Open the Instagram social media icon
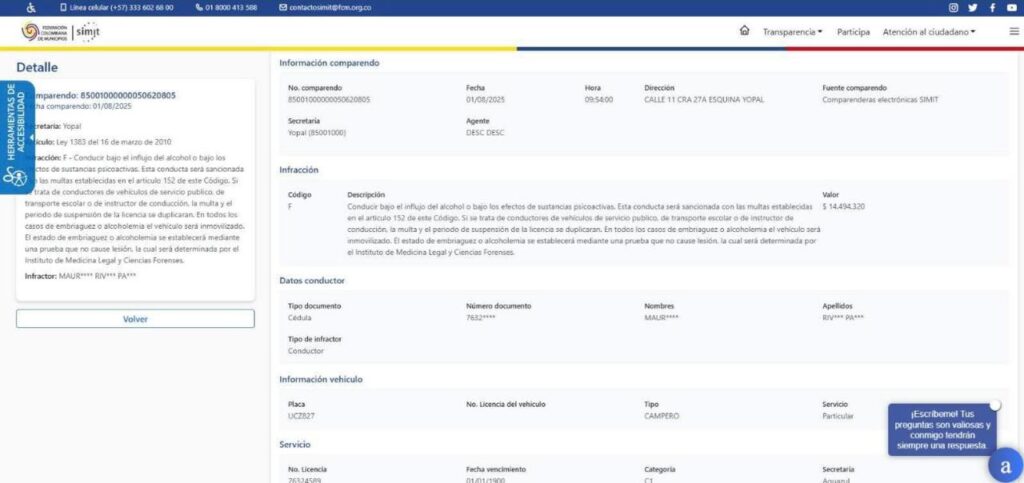The image size is (1024, 483). tap(953, 7)
